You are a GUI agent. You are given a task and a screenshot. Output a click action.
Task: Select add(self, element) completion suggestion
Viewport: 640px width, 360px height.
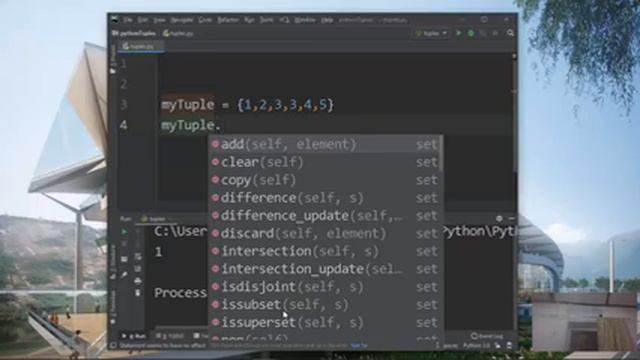325,144
